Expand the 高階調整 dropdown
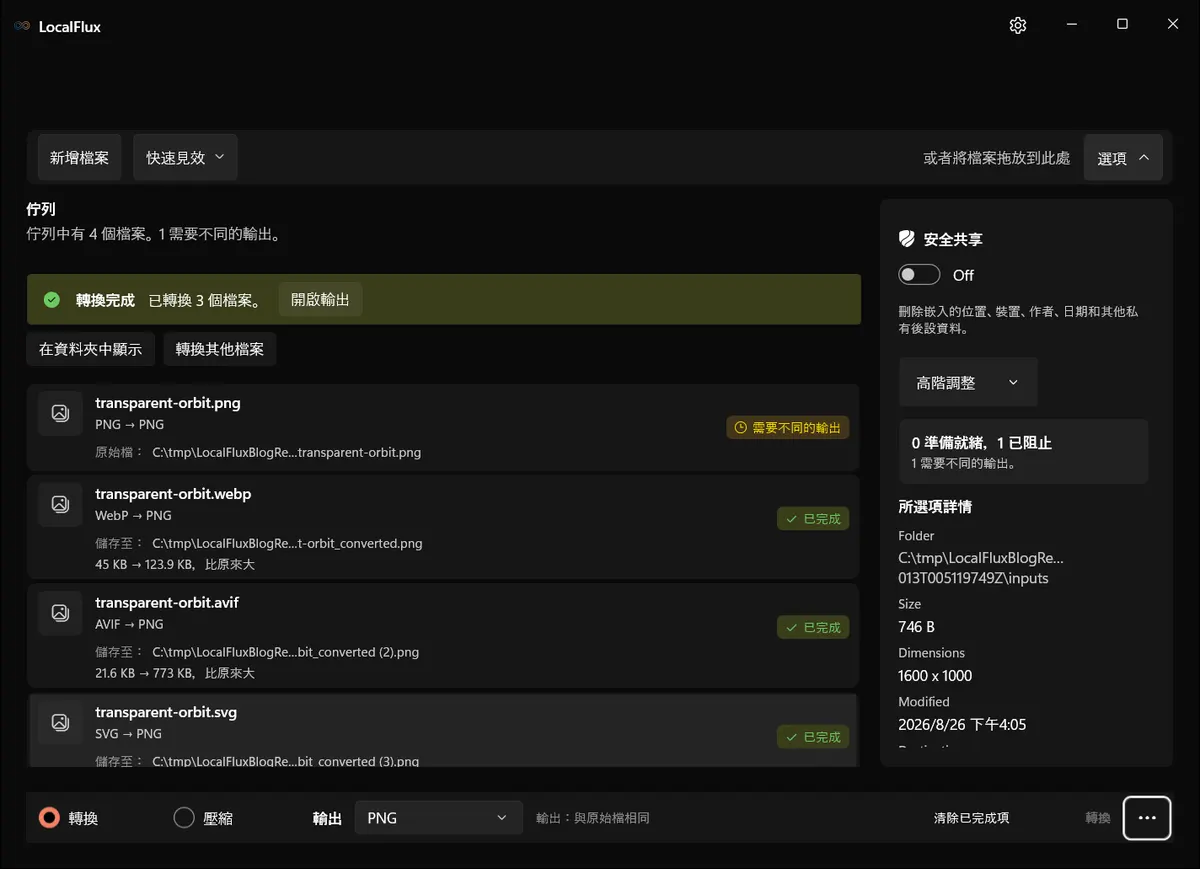Viewport: 1200px width, 869px height. (x=968, y=382)
